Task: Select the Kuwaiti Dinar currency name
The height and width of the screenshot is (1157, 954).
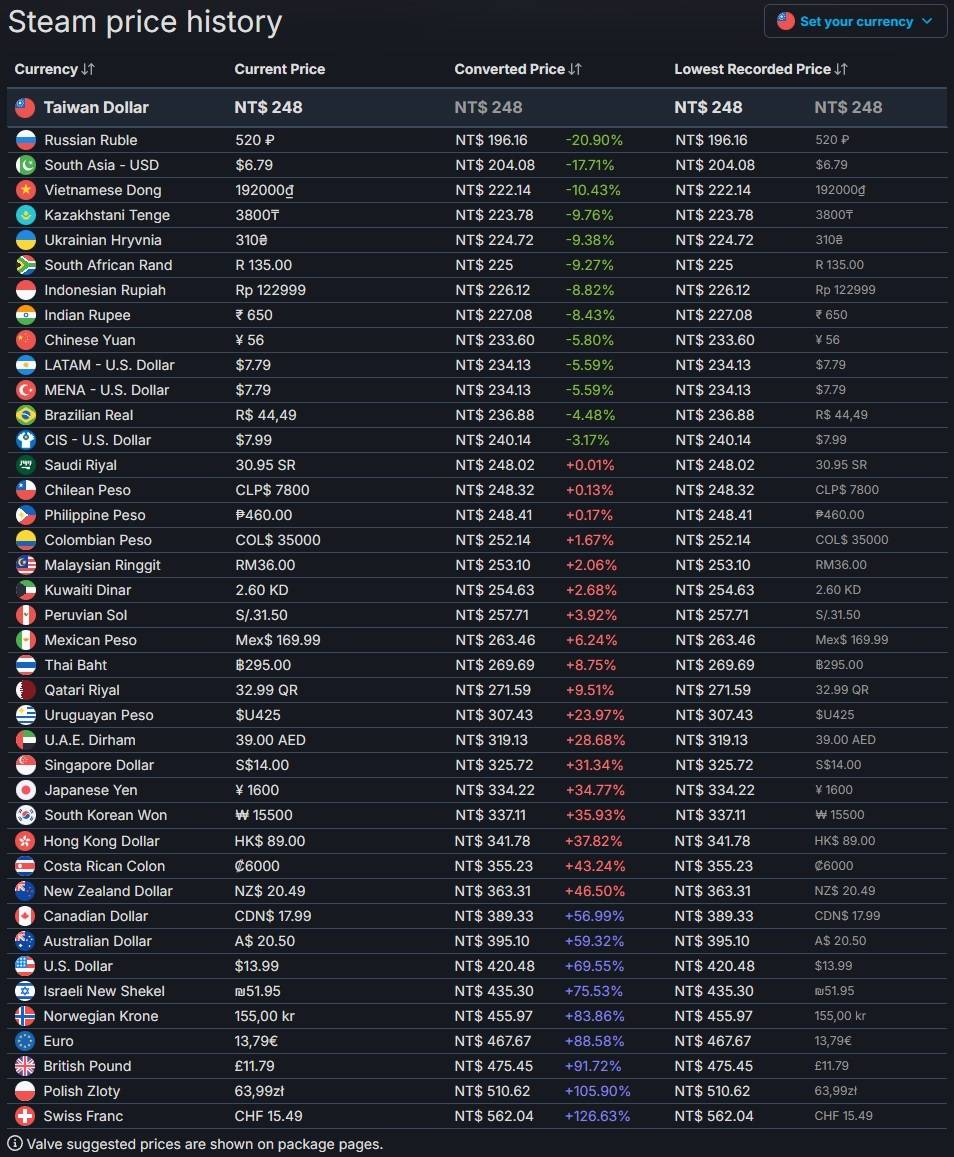Action: 88,590
